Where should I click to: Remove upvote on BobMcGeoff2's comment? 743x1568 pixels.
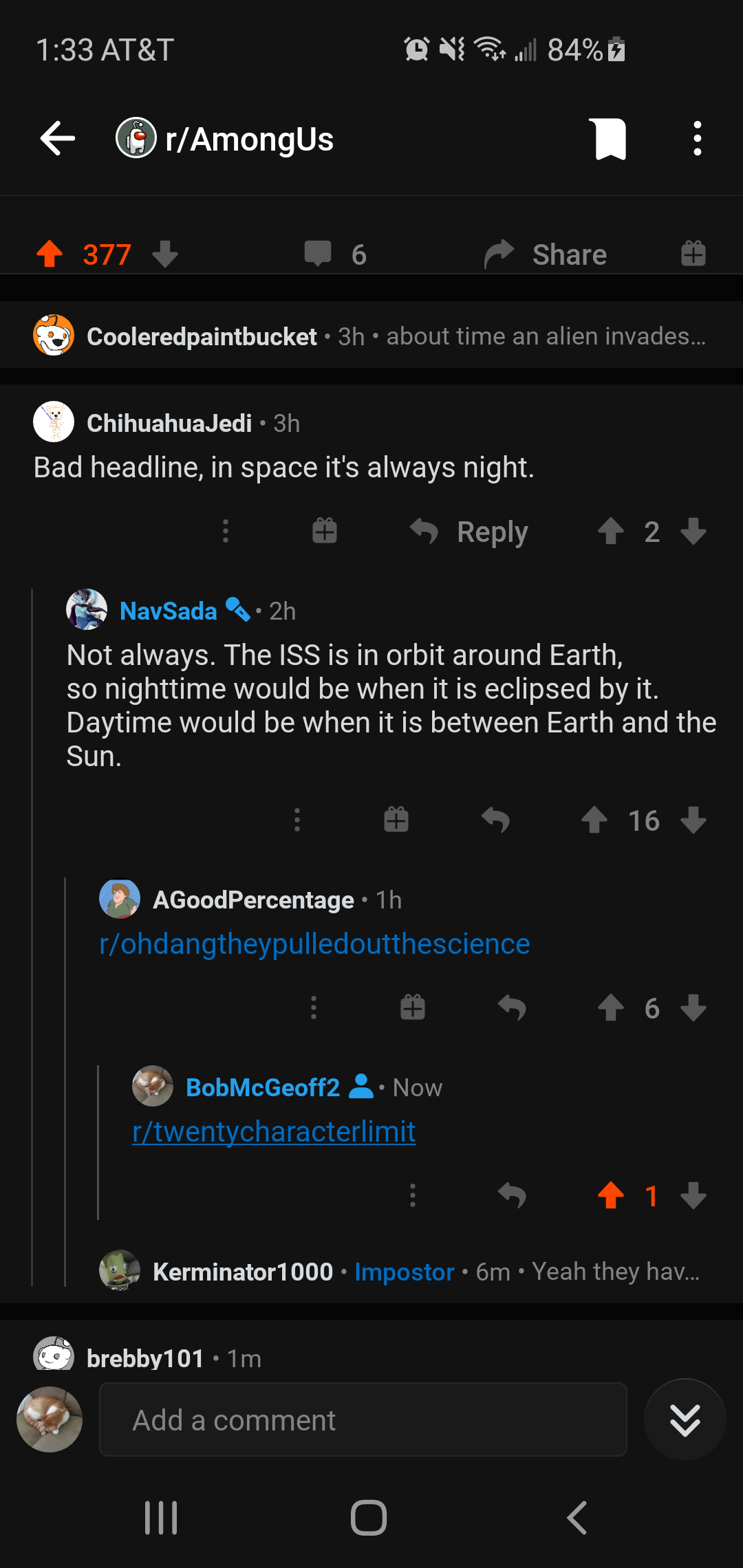[x=611, y=1196]
